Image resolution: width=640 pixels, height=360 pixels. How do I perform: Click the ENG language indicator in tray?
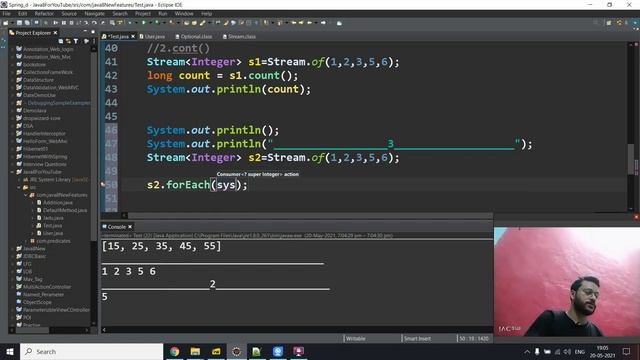[580, 351]
